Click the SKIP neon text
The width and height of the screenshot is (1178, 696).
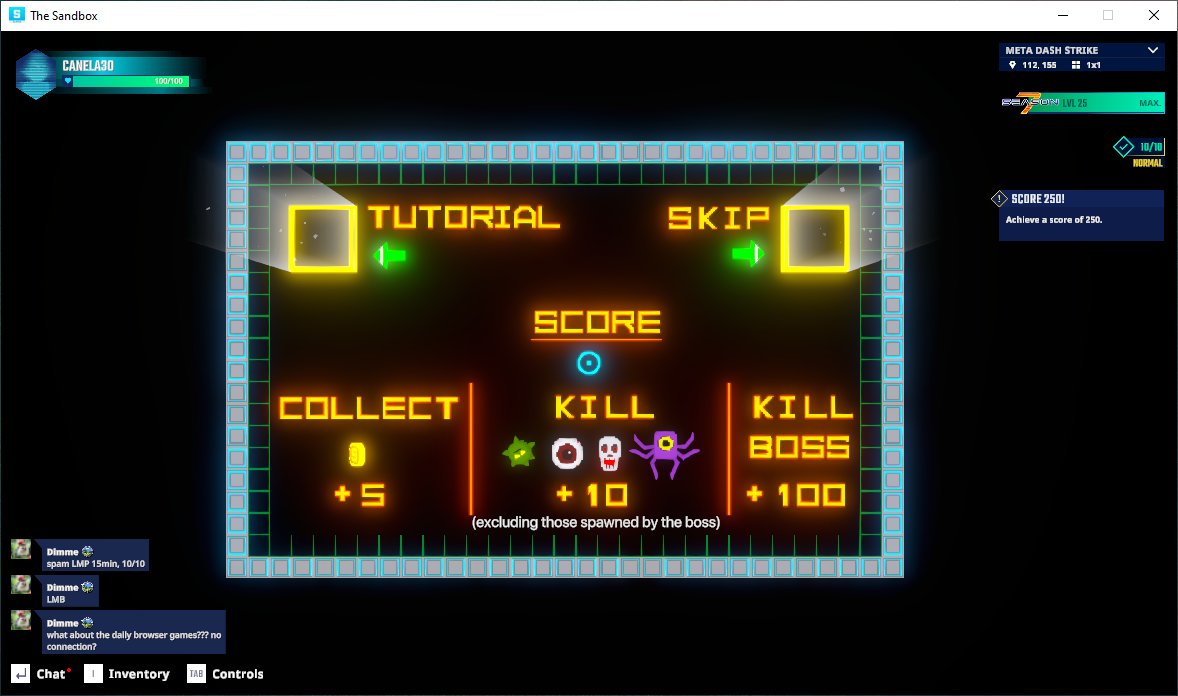coord(719,218)
